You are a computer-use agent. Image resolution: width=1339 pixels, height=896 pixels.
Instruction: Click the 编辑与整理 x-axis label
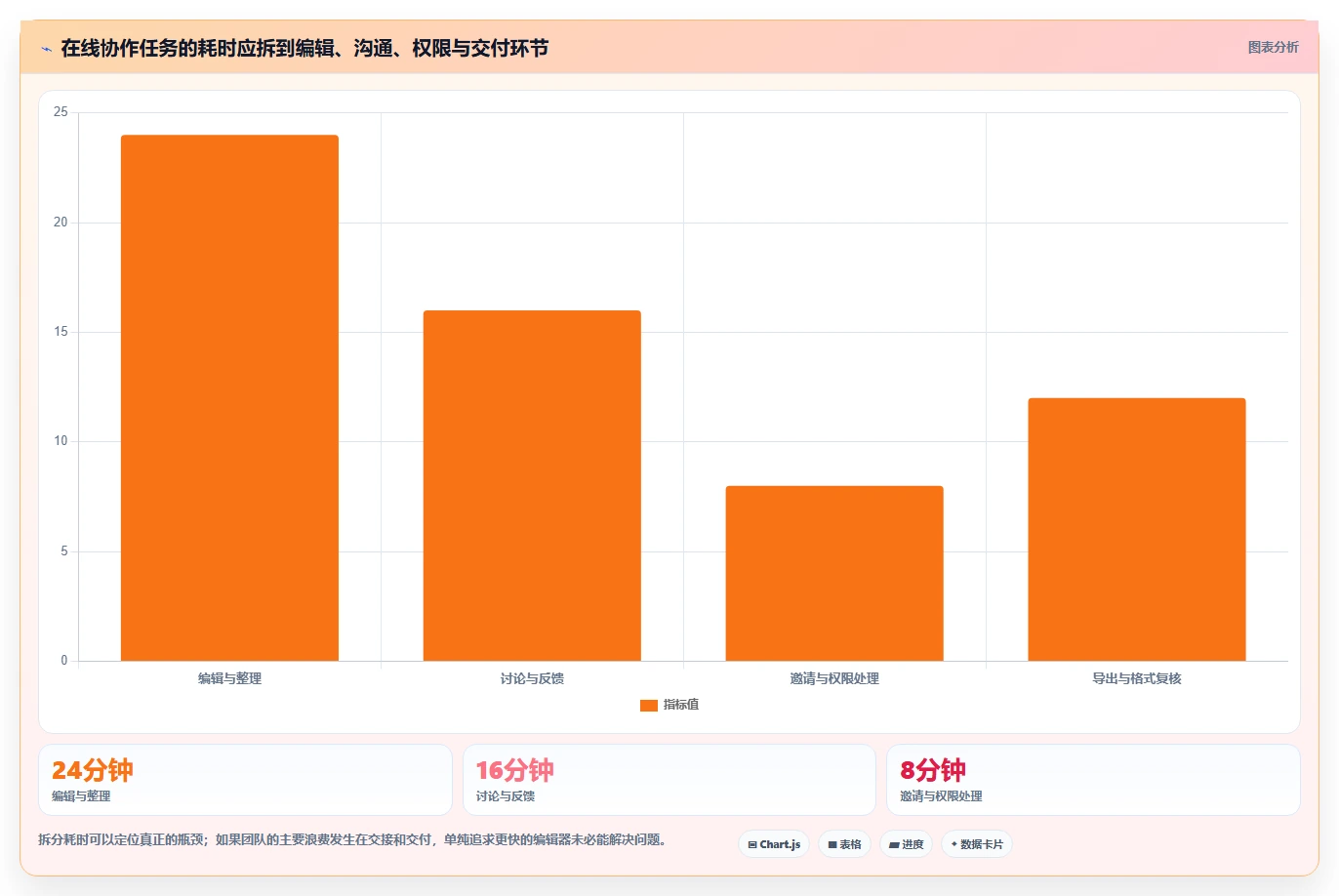coord(229,678)
